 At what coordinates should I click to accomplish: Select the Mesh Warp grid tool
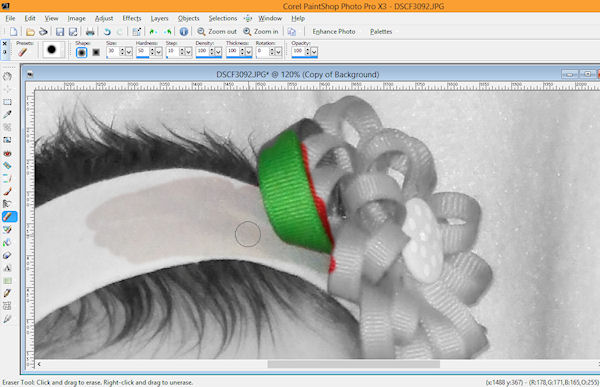click(x=7, y=306)
